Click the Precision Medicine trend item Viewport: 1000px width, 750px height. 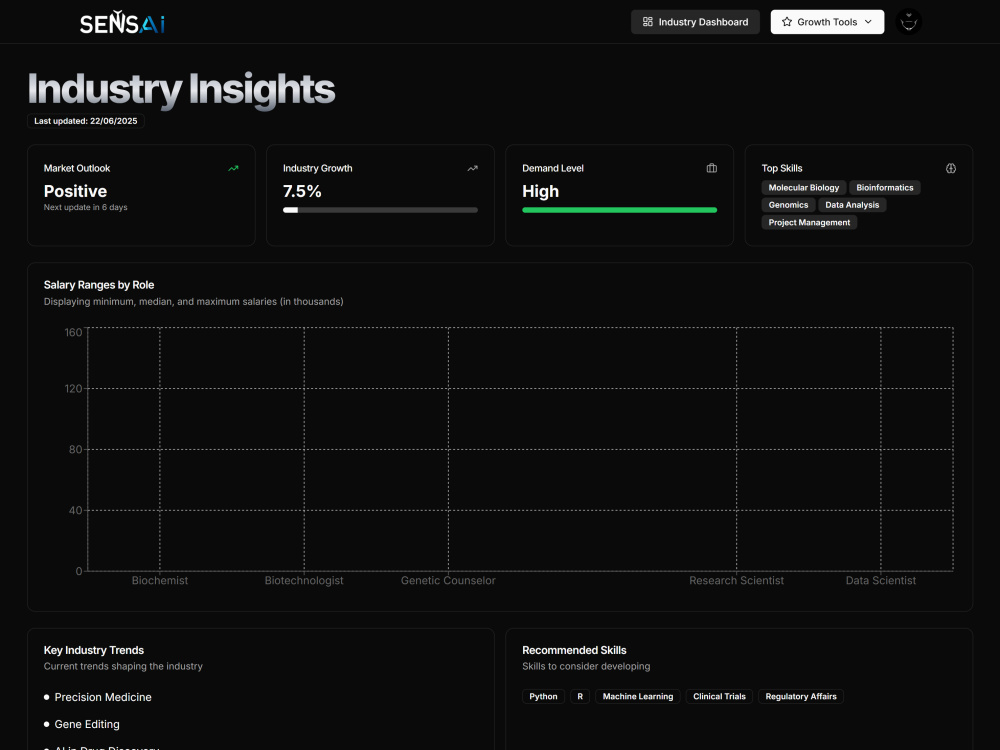click(x=103, y=697)
